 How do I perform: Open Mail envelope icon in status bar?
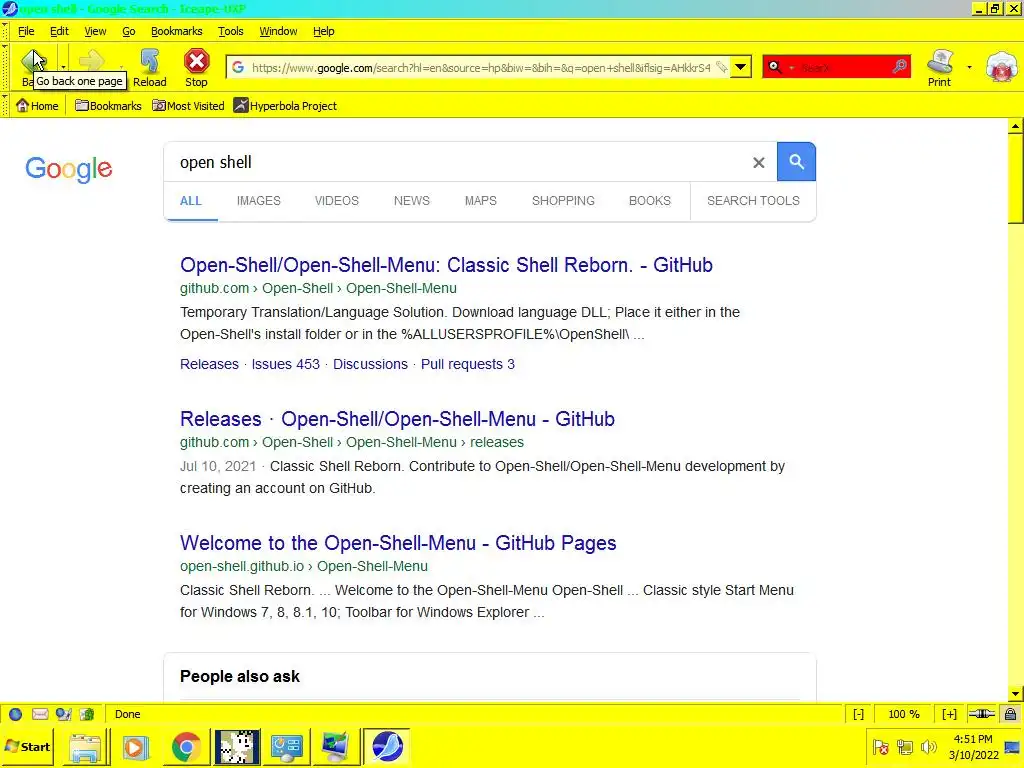(x=40, y=714)
